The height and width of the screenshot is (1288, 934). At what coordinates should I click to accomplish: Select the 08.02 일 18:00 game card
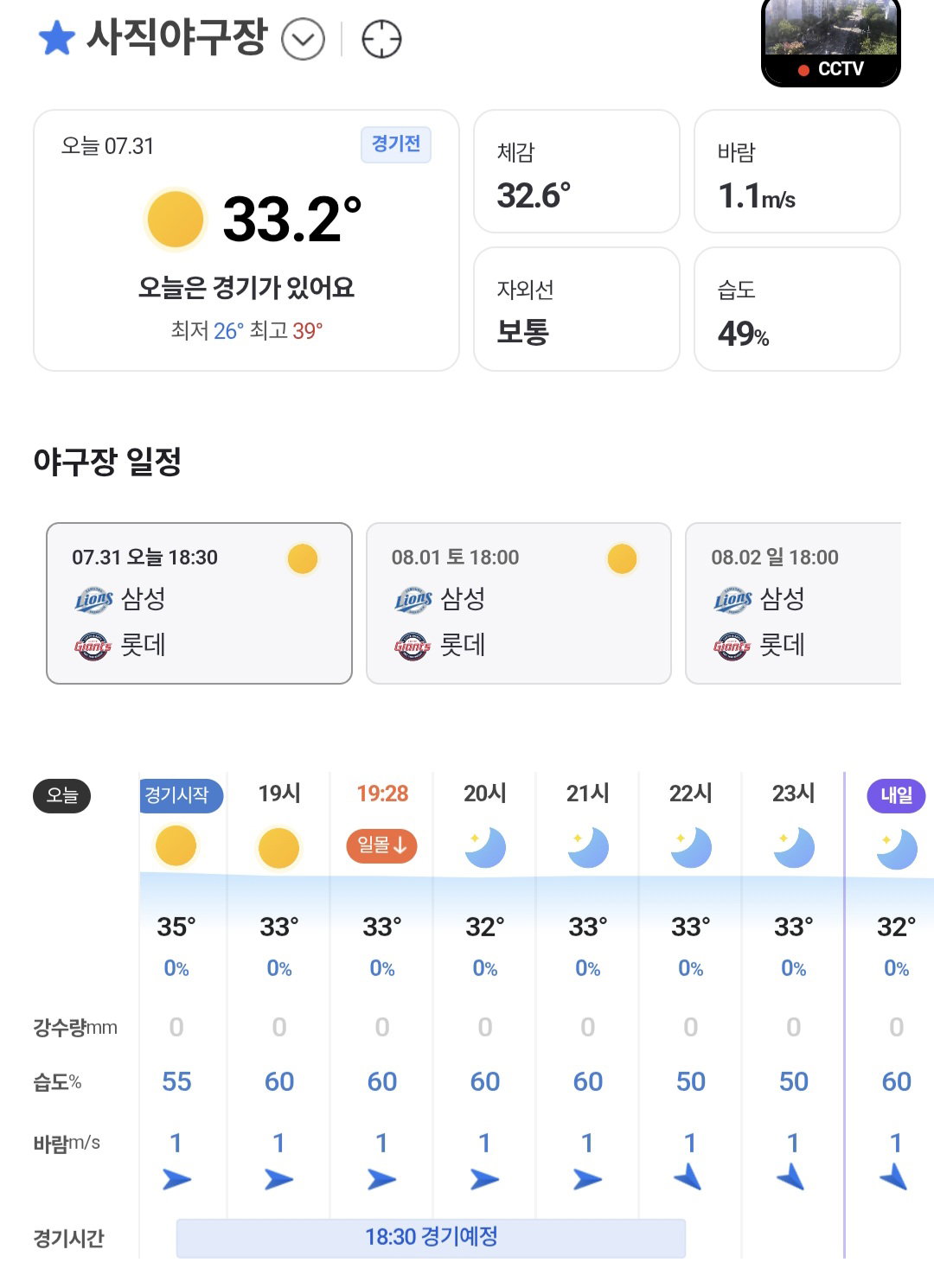click(x=793, y=603)
